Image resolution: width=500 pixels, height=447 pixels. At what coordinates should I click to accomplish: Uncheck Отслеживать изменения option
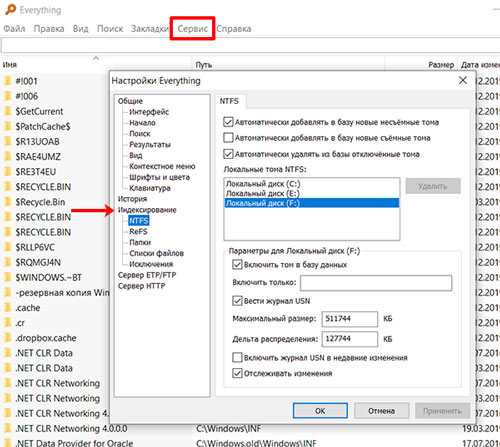(237, 373)
